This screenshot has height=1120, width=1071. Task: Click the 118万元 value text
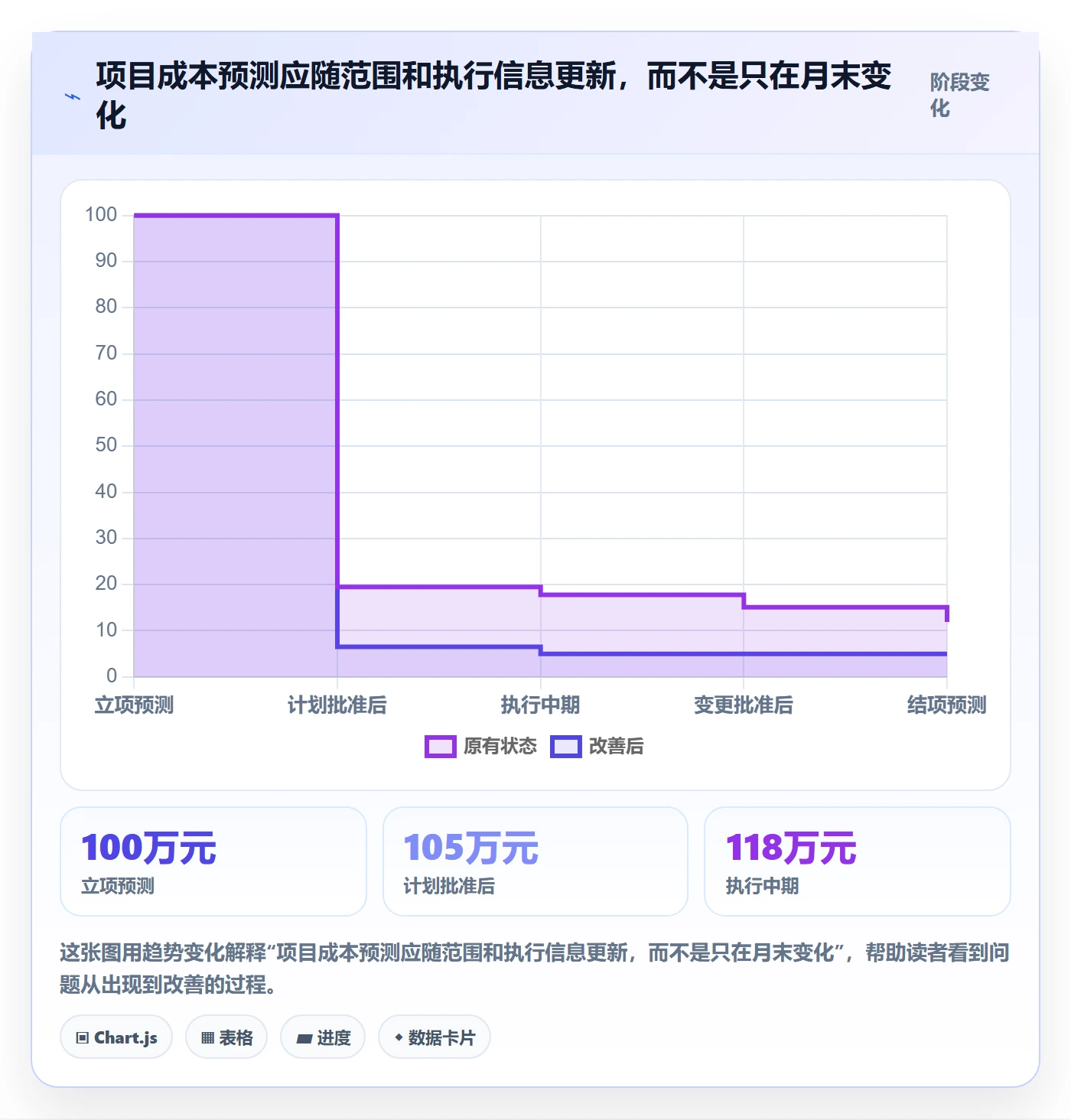tap(792, 848)
